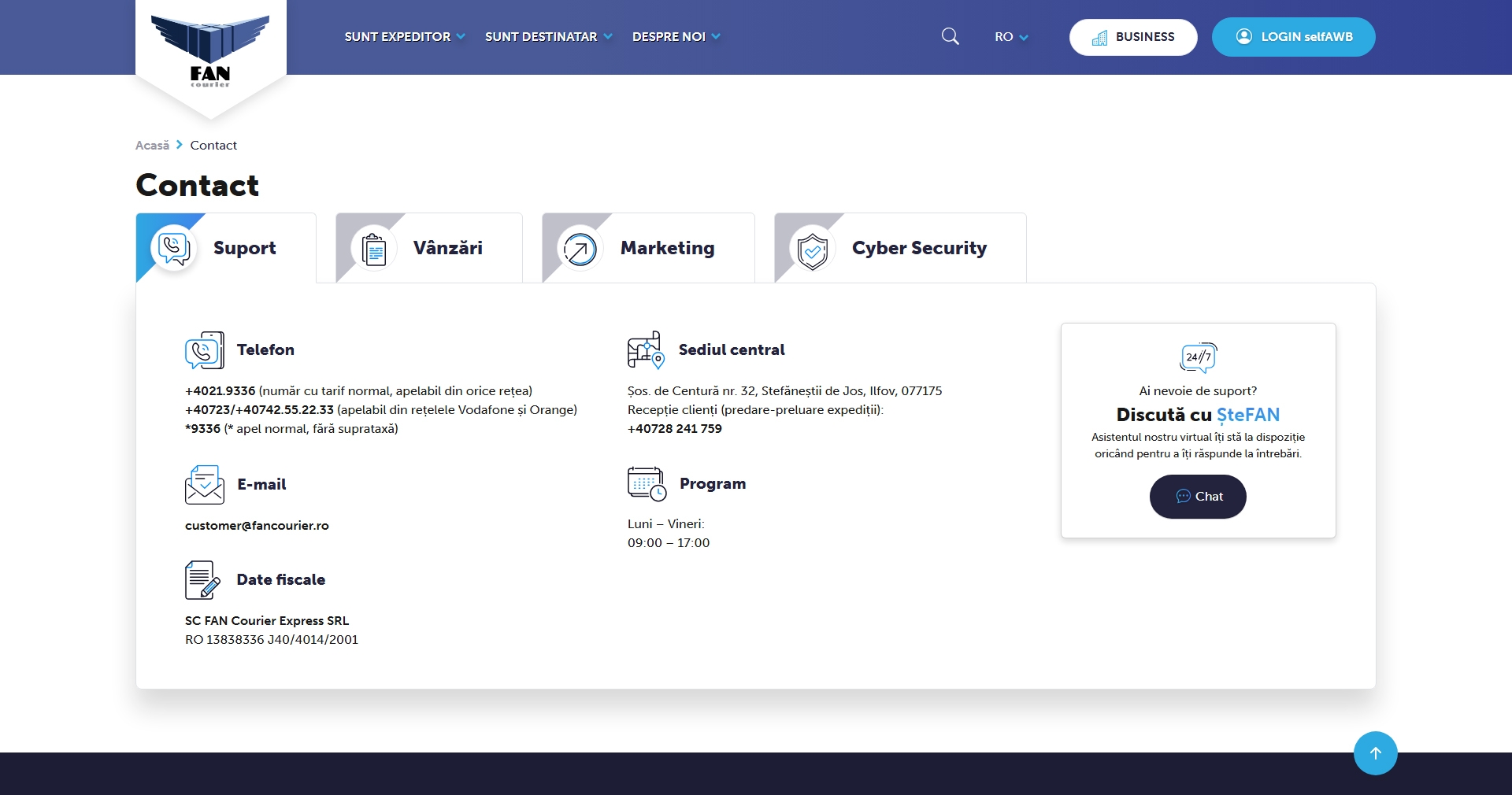Switch to the Marketing tab

click(x=648, y=248)
